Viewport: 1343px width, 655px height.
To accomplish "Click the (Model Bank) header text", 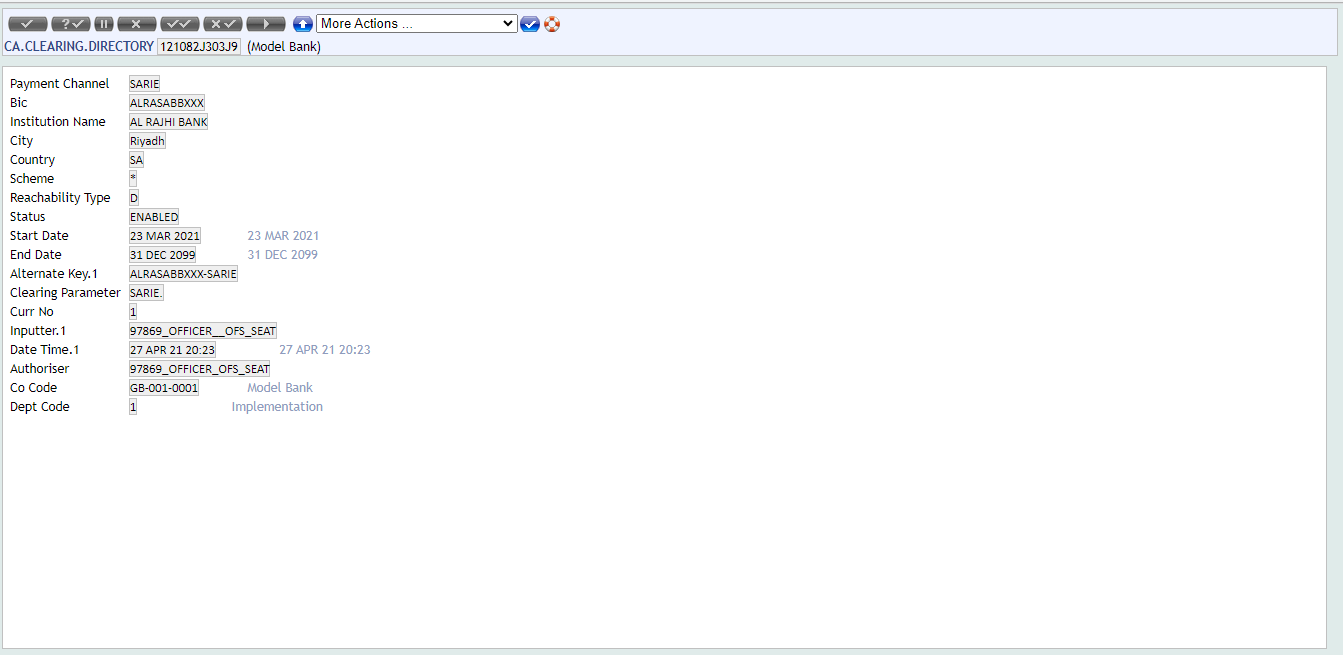I will pos(284,47).
